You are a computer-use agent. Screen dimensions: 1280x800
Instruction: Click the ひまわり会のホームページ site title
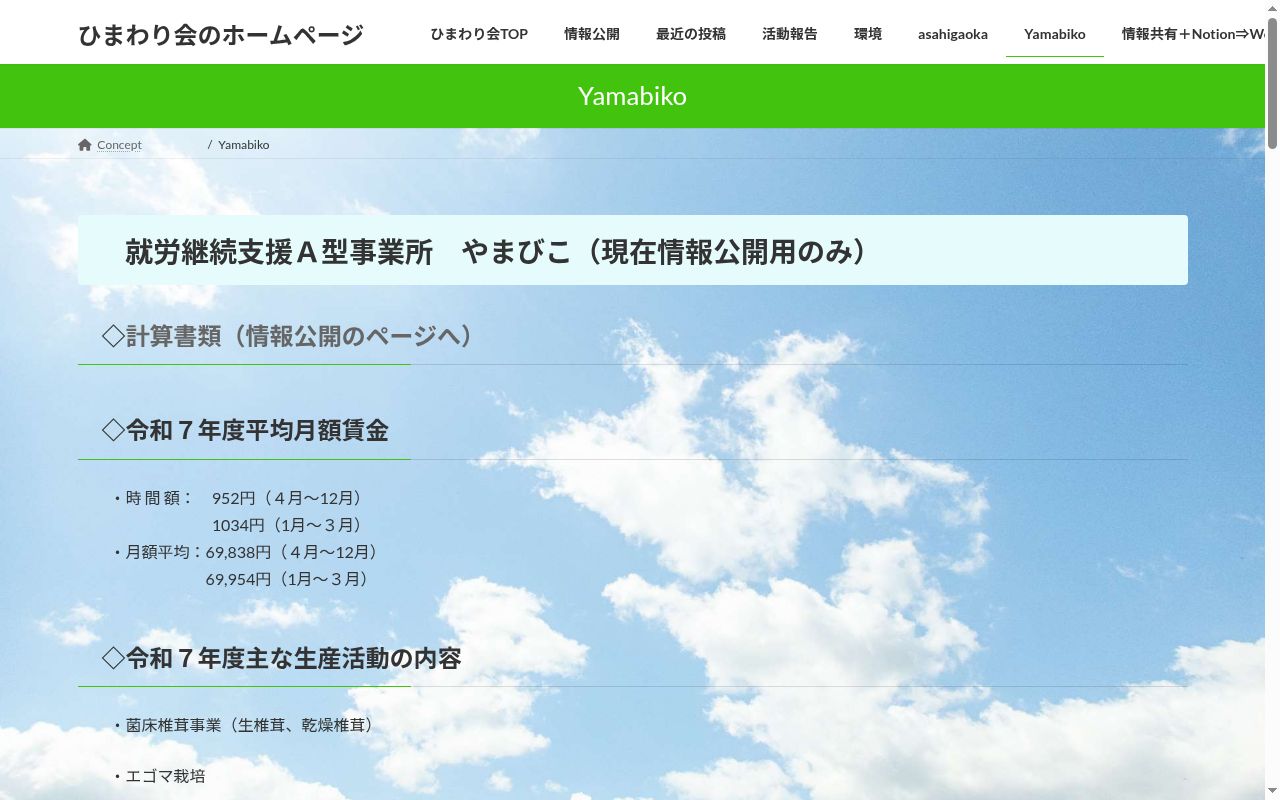click(x=221, y=35)
